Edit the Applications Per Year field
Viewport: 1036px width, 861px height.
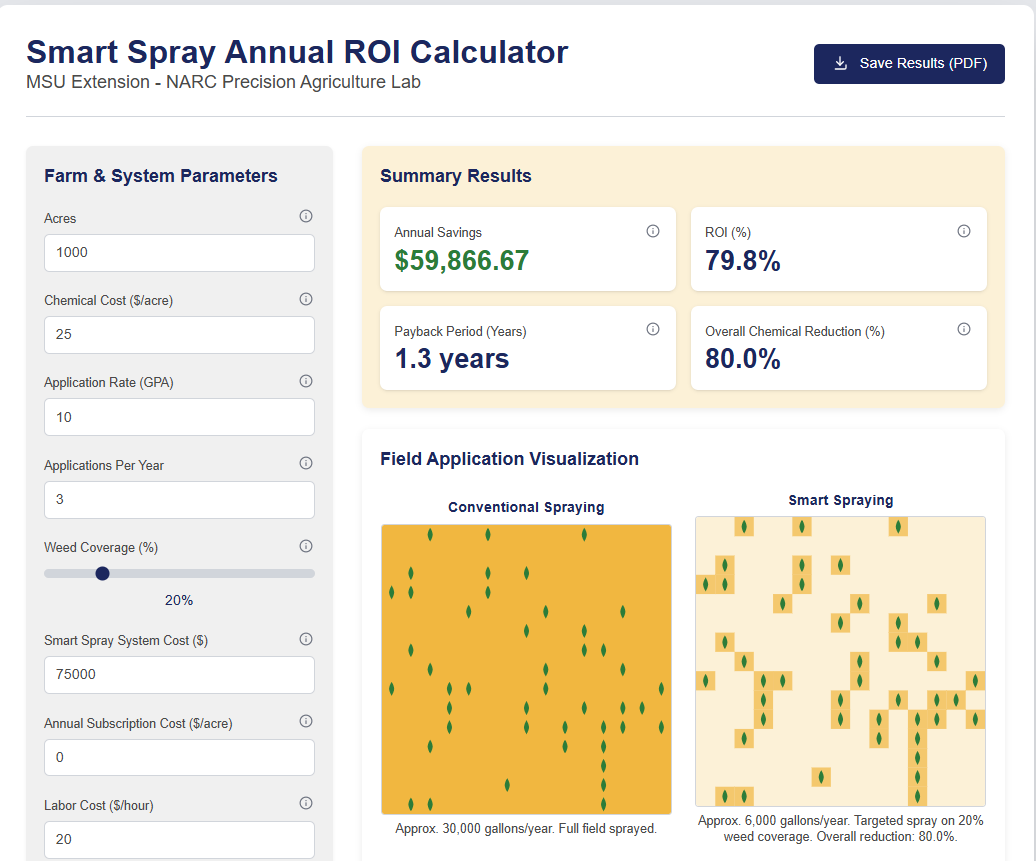[x=179, y=500]
